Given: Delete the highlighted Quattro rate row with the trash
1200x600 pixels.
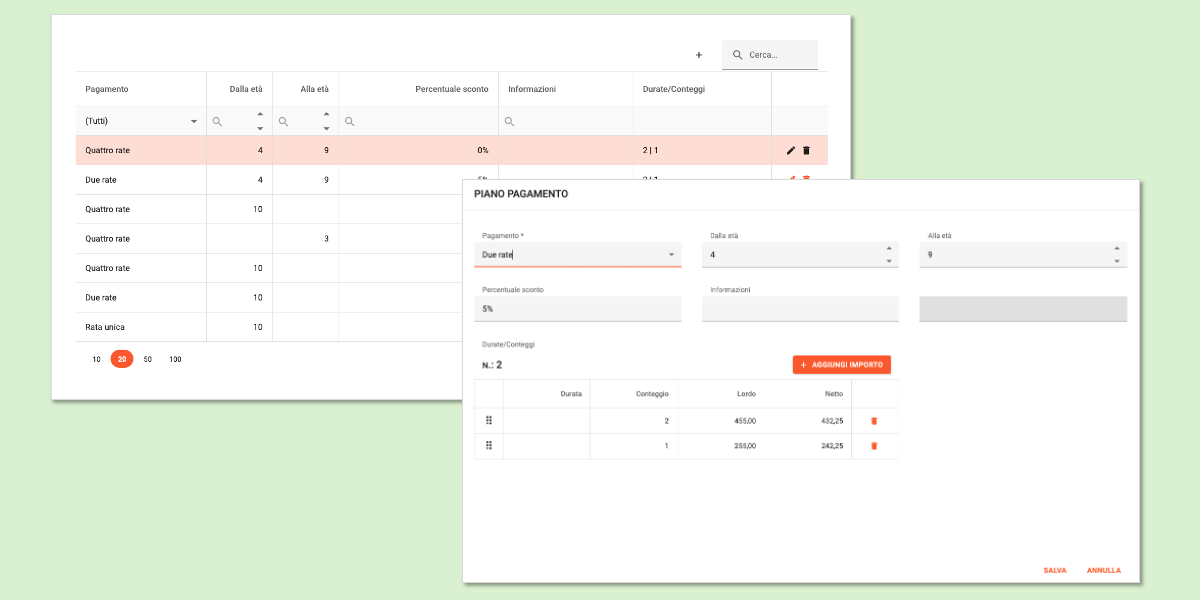Looking at the screenshot, I should [807, 150].
